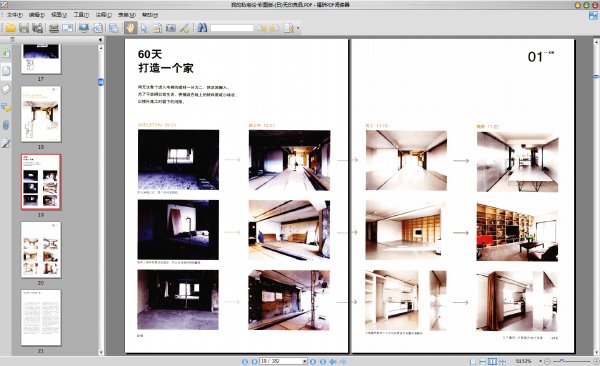Screen dimensions: 600x366
Task: Switch to continuous facing layout
Action: pyautogui.click(x=502, y=361)
